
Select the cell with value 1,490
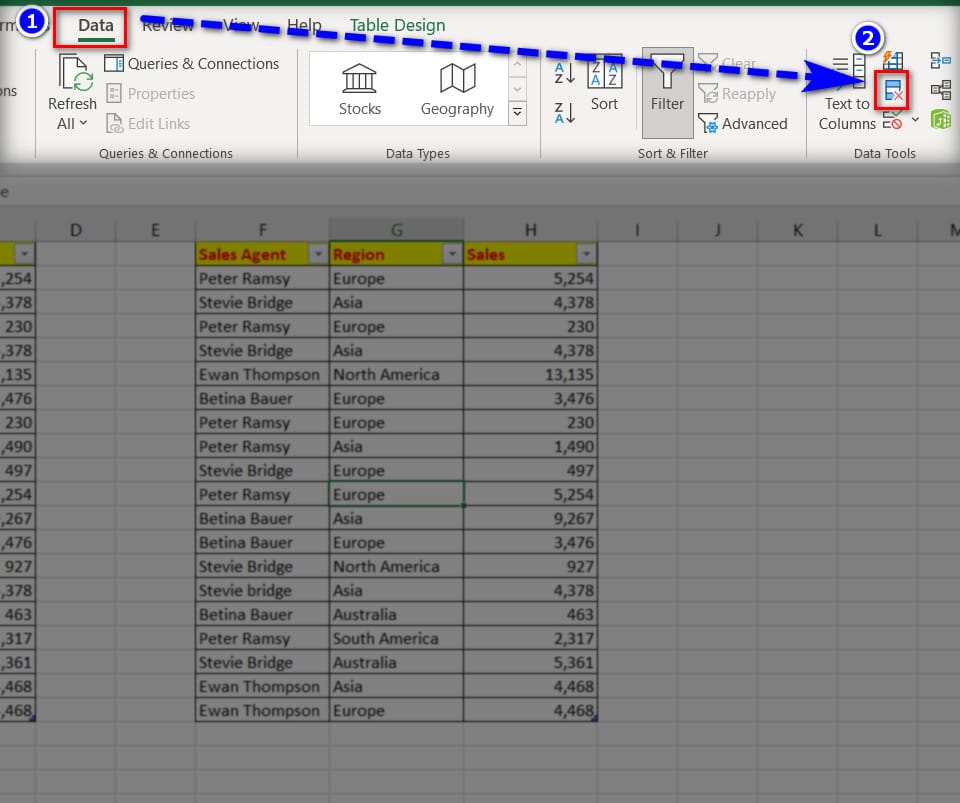tap(530, 446)
